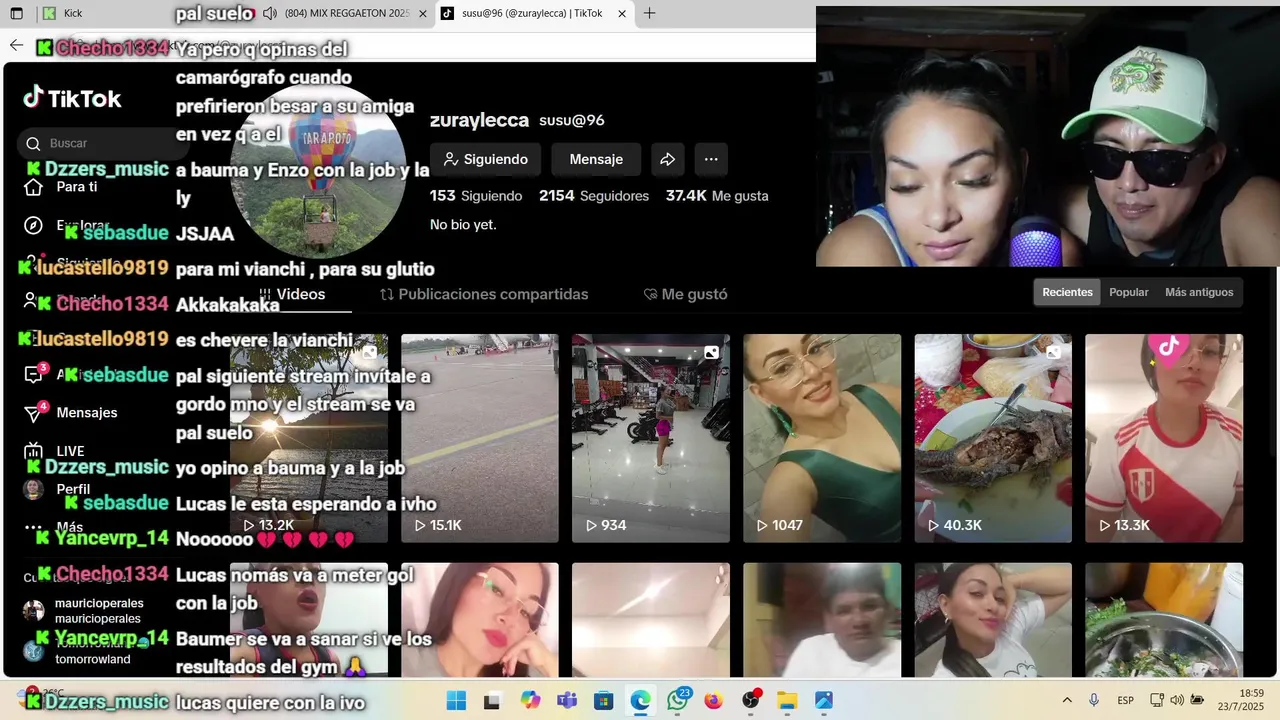The width and height of the screenshot is (1280, 720).
Task: Switch to the Videos tab
Action: (x=292, y=294)
